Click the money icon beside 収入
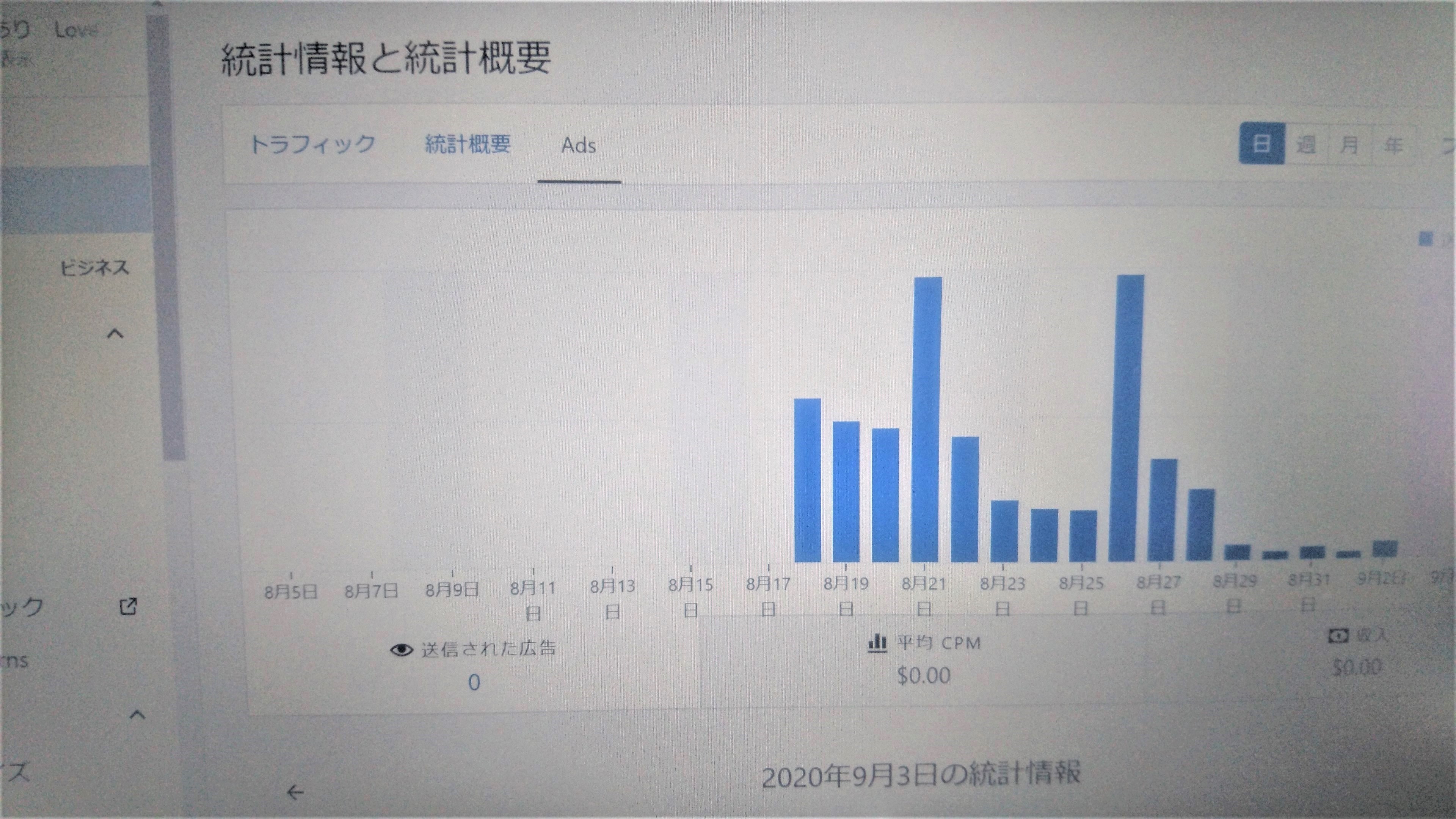This screenshot has height=819, width=1456. click(1338, 636)
